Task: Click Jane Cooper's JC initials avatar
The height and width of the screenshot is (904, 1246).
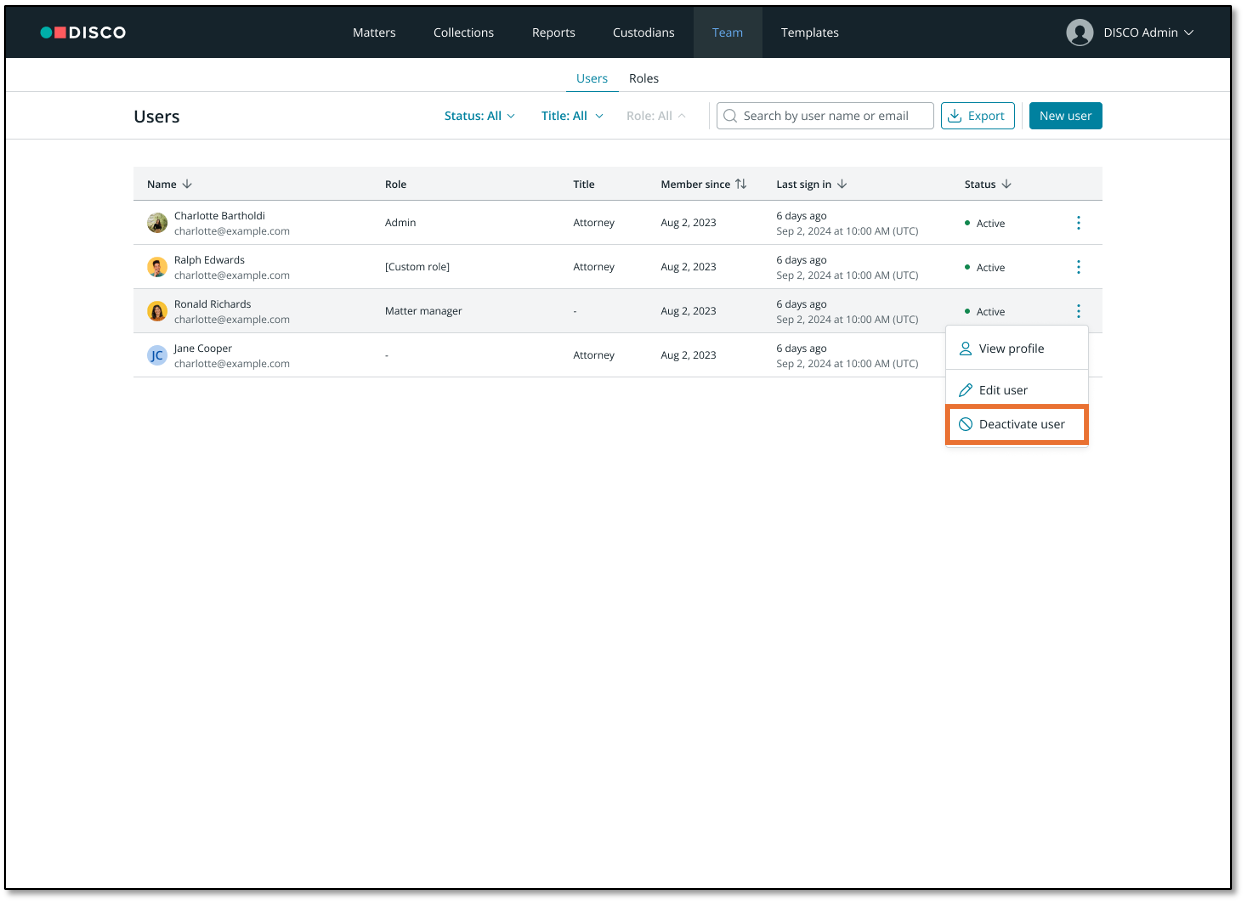Action: [x=157, y=355]
